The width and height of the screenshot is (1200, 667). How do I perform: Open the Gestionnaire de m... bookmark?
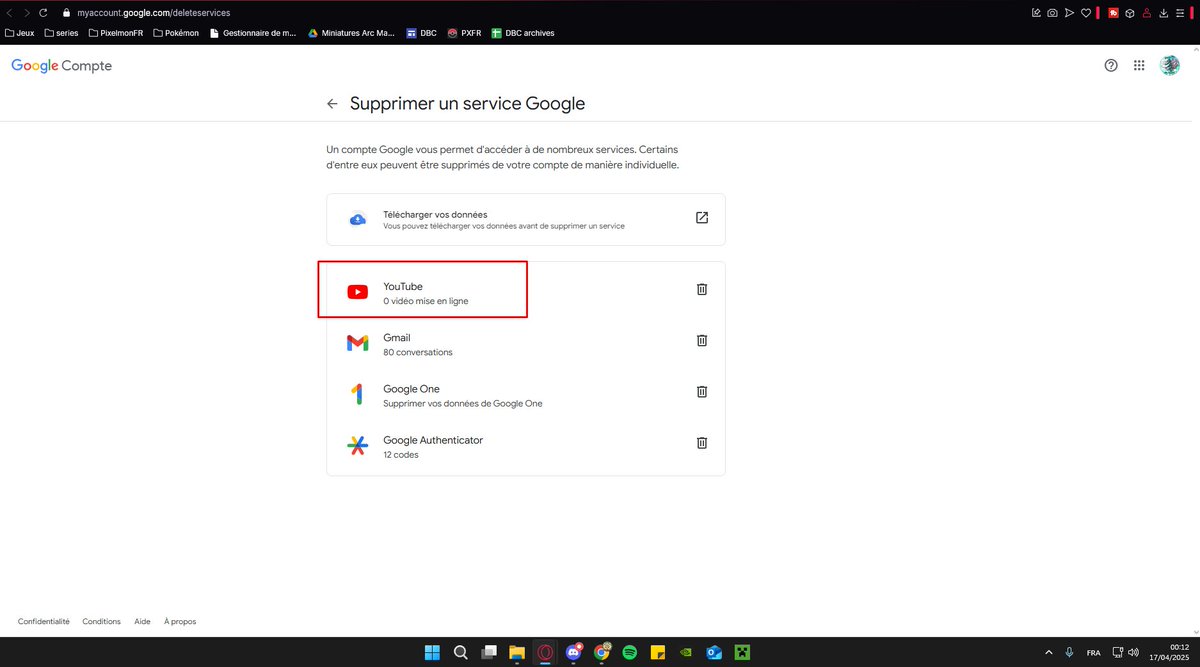[253, 33]
